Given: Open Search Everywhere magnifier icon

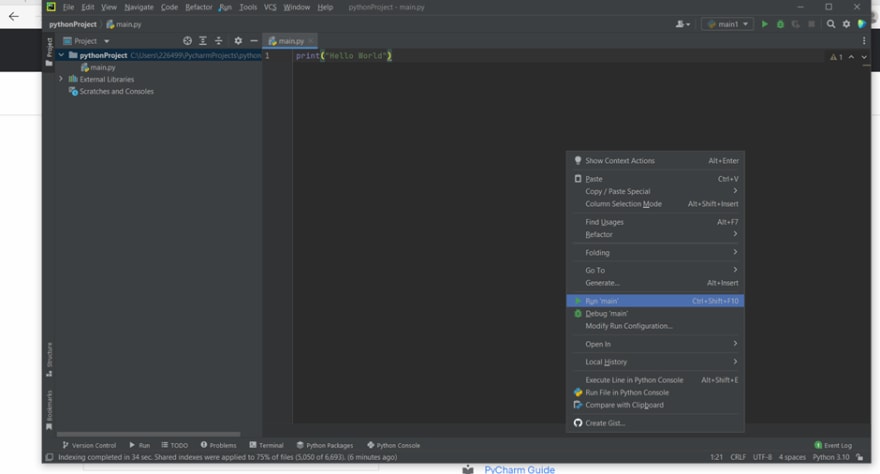Looking at the screenshot, I should [x=831, y=24].
